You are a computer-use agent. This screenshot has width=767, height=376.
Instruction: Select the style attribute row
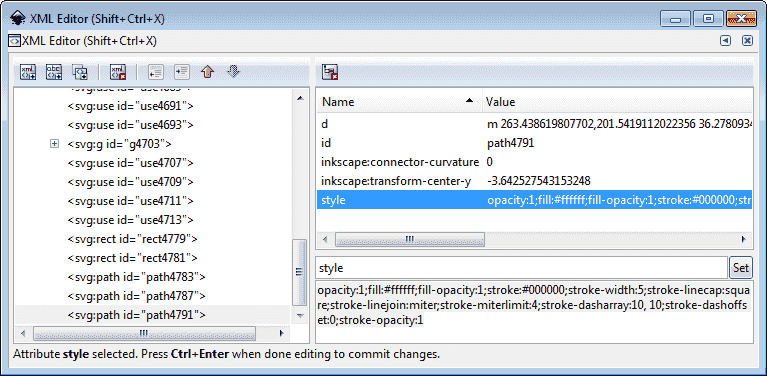pyautogui.click(x=535, y=200)
